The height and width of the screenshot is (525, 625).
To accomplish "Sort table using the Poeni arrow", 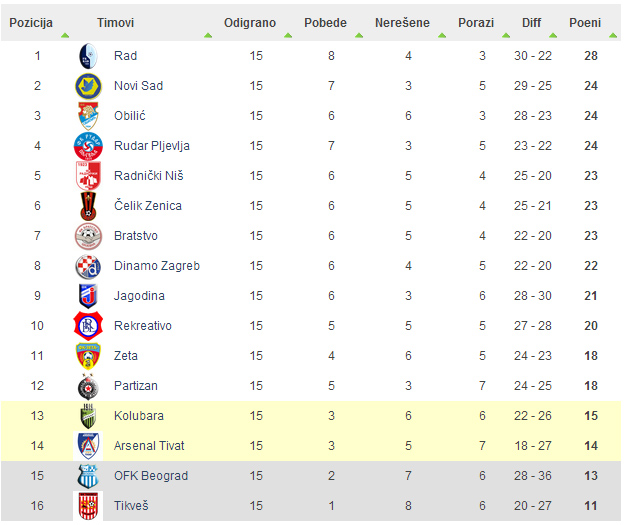I will click(613, 36).
